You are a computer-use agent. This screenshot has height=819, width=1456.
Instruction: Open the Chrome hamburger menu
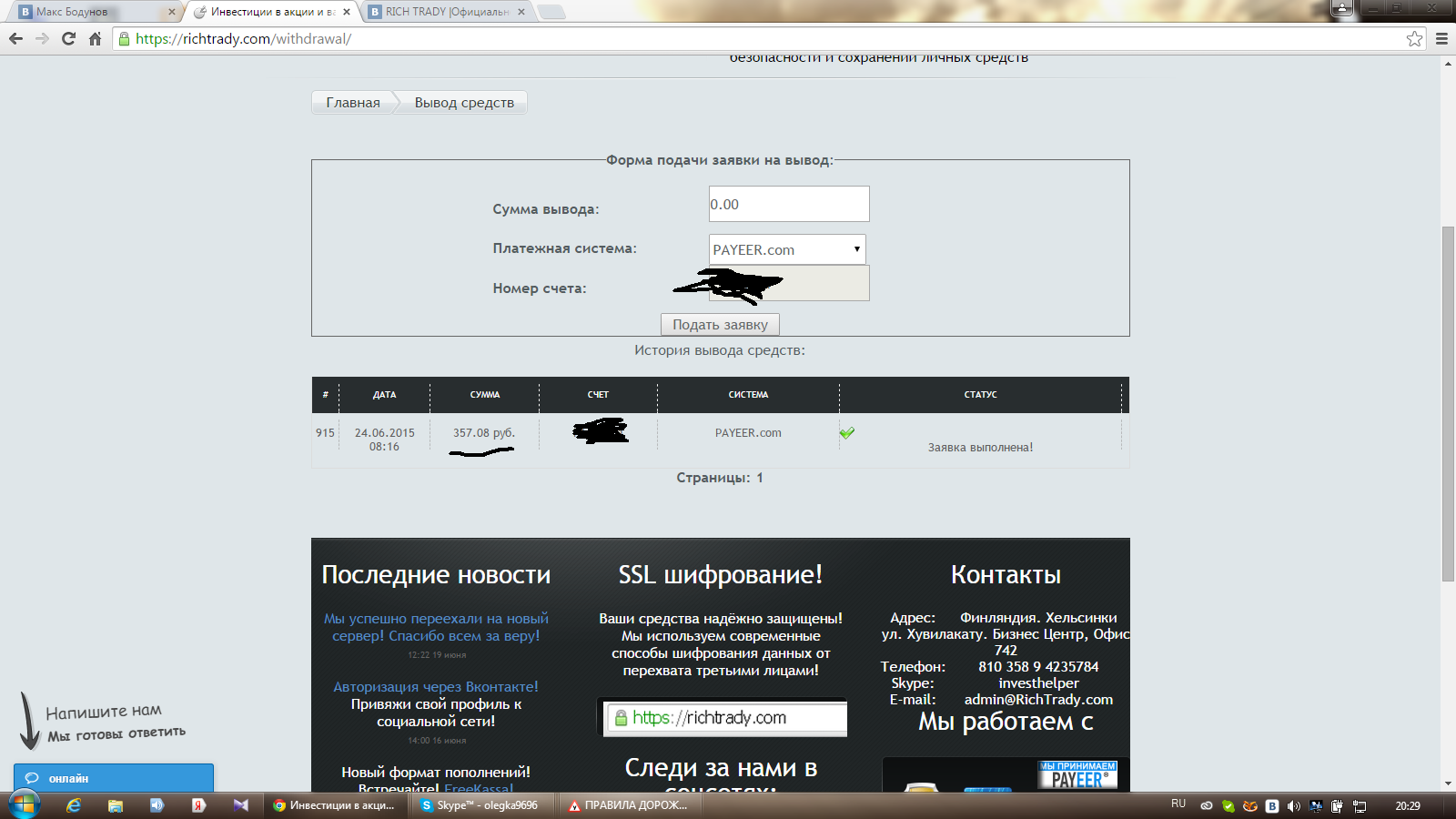[x=1441, y=38]
